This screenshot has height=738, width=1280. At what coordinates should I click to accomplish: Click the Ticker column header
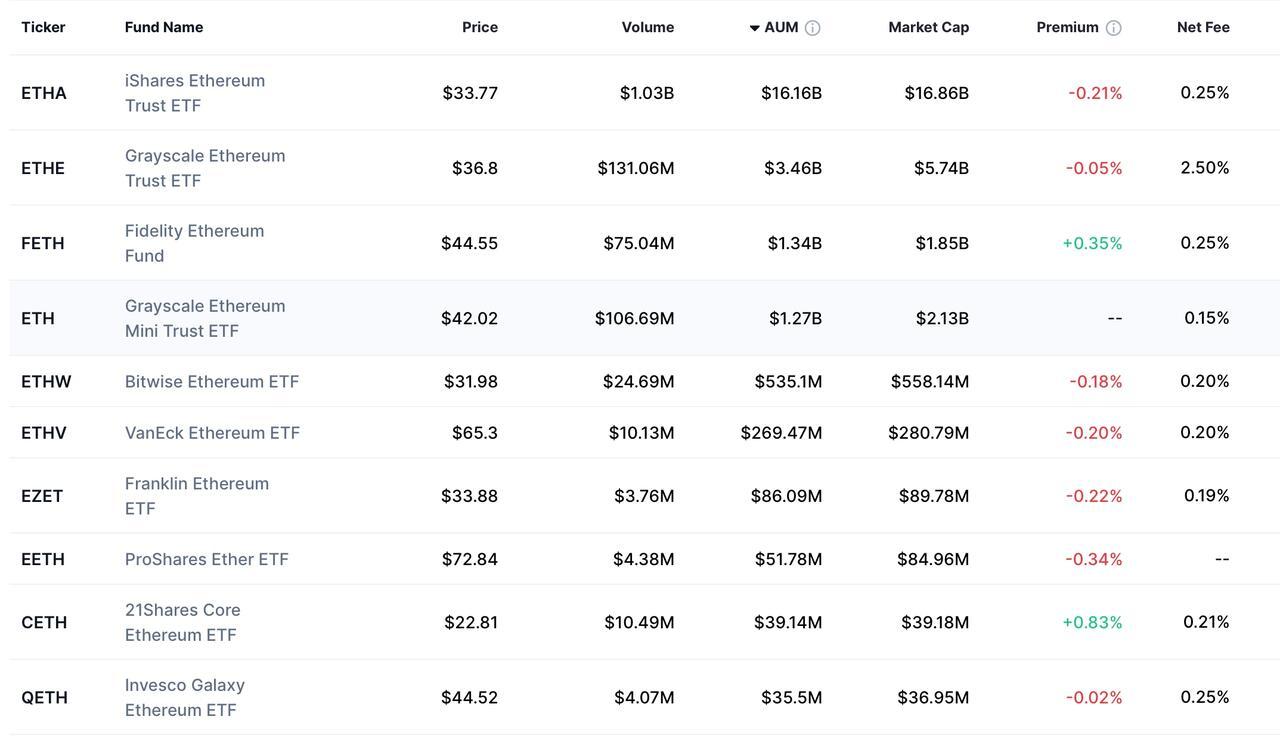[x=43, y=27]
